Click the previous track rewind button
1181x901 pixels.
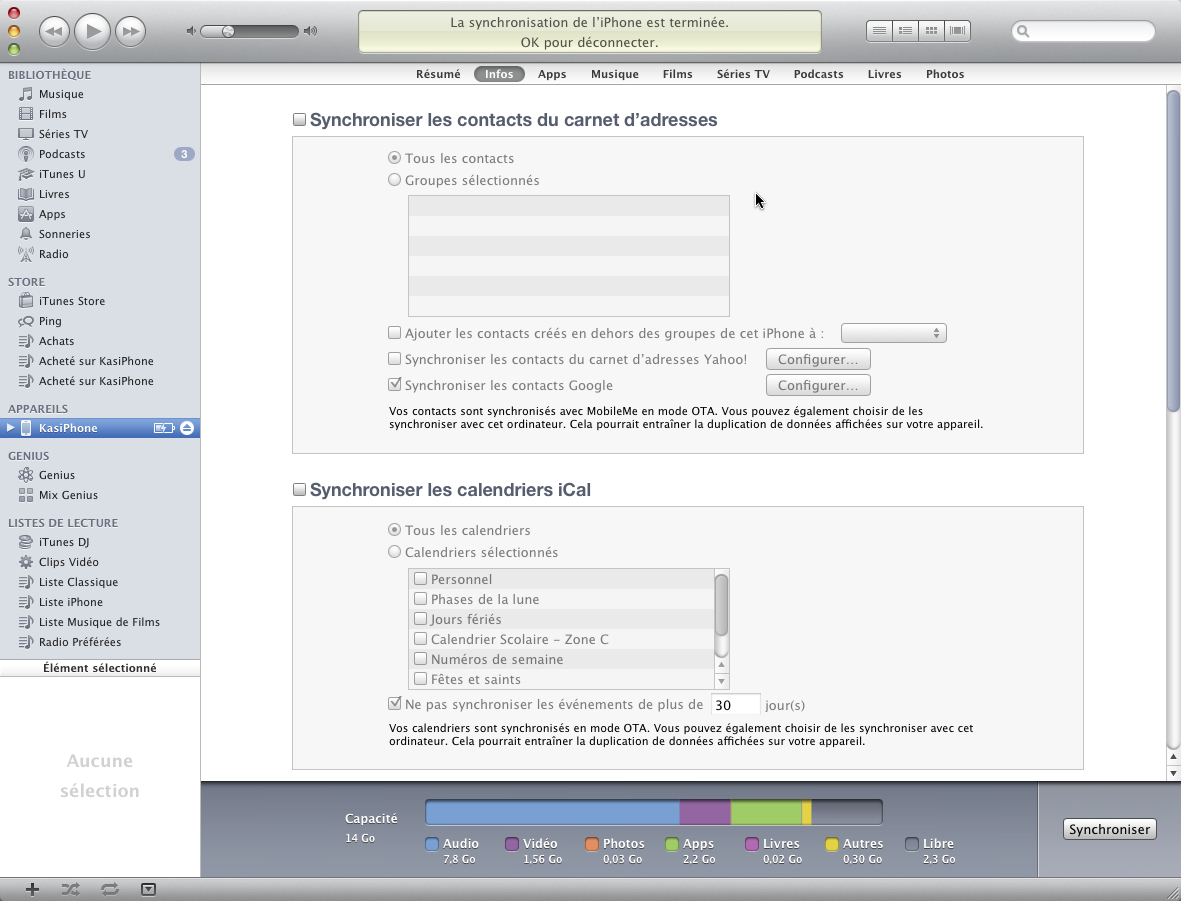(53, 32)
